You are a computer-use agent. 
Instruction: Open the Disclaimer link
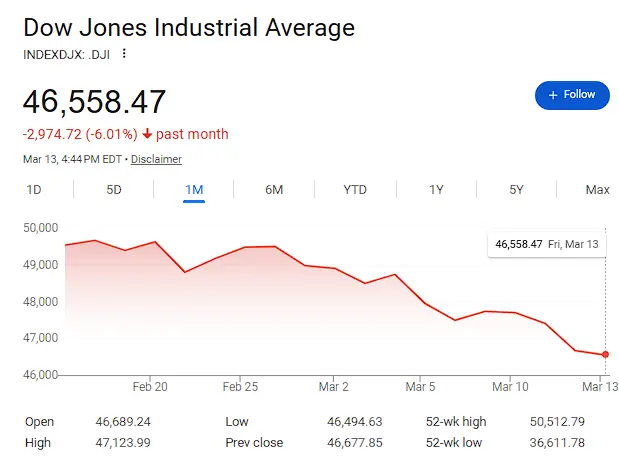tap(156, 159)
